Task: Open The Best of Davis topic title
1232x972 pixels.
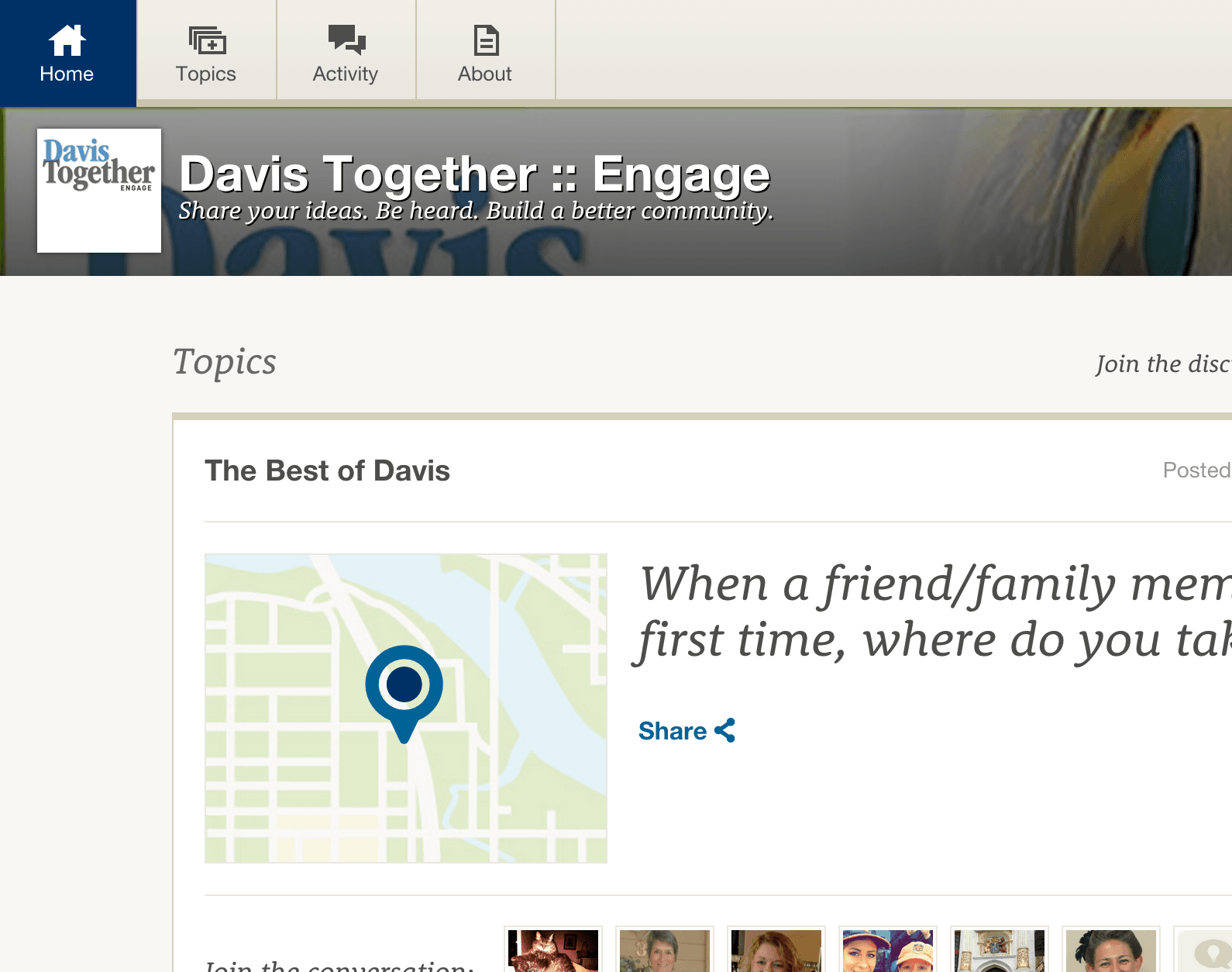Action: pyautogui.click(x=327, y=470)
